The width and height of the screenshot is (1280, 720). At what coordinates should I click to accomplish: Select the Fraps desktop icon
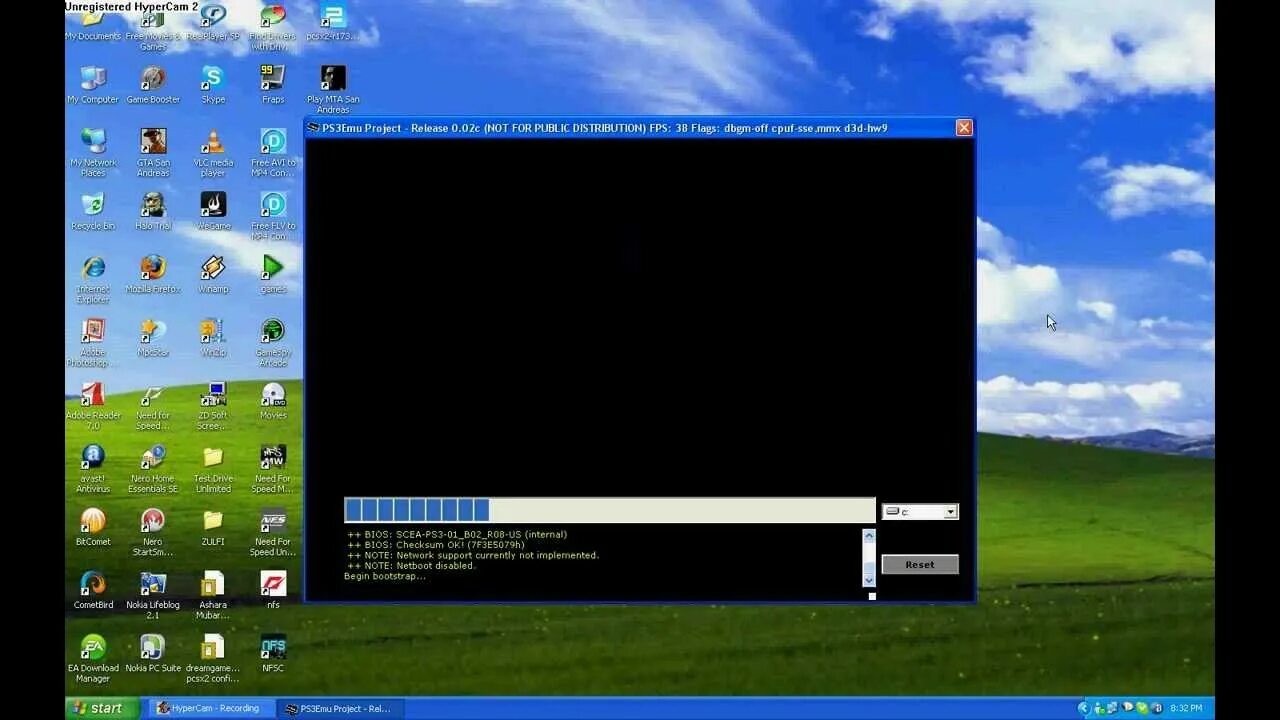[273, 85]
